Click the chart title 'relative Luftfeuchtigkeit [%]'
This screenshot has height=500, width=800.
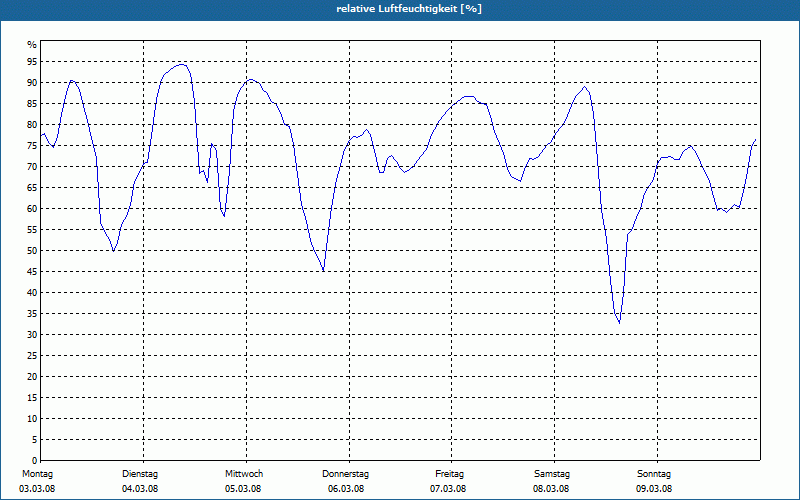click(409, 9)
